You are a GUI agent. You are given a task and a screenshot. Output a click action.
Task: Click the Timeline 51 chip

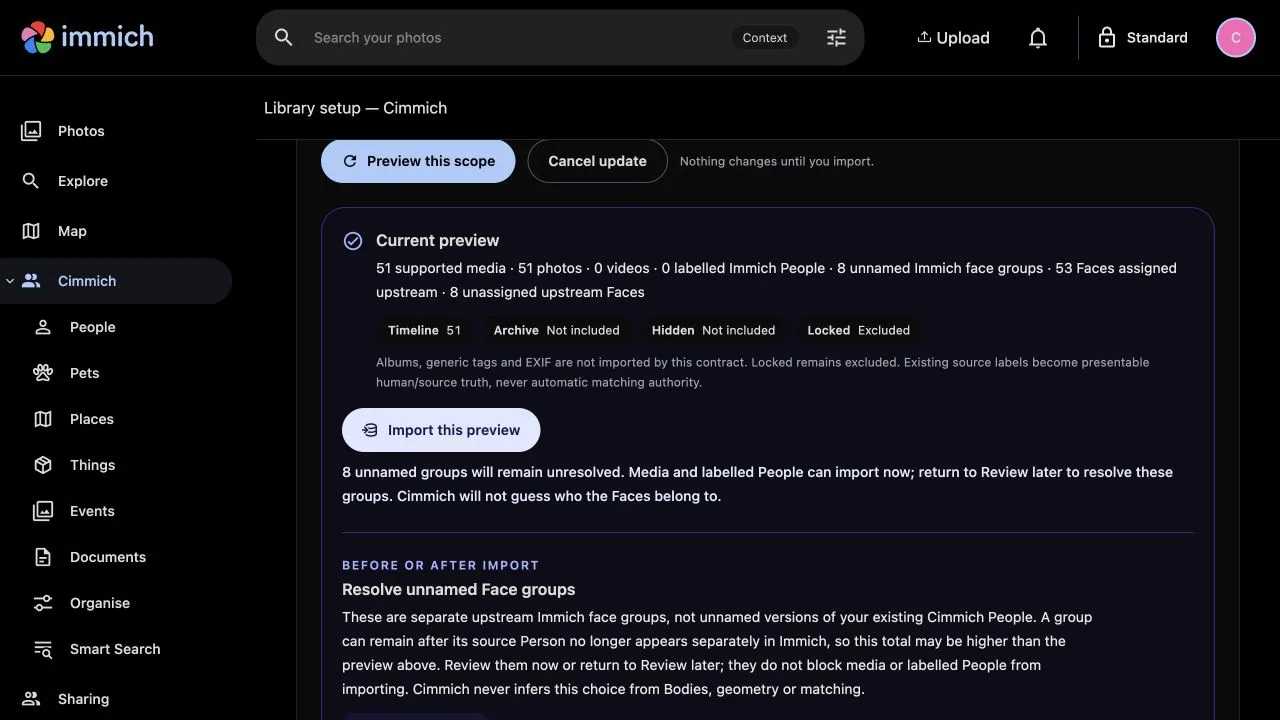click(424, 330)
